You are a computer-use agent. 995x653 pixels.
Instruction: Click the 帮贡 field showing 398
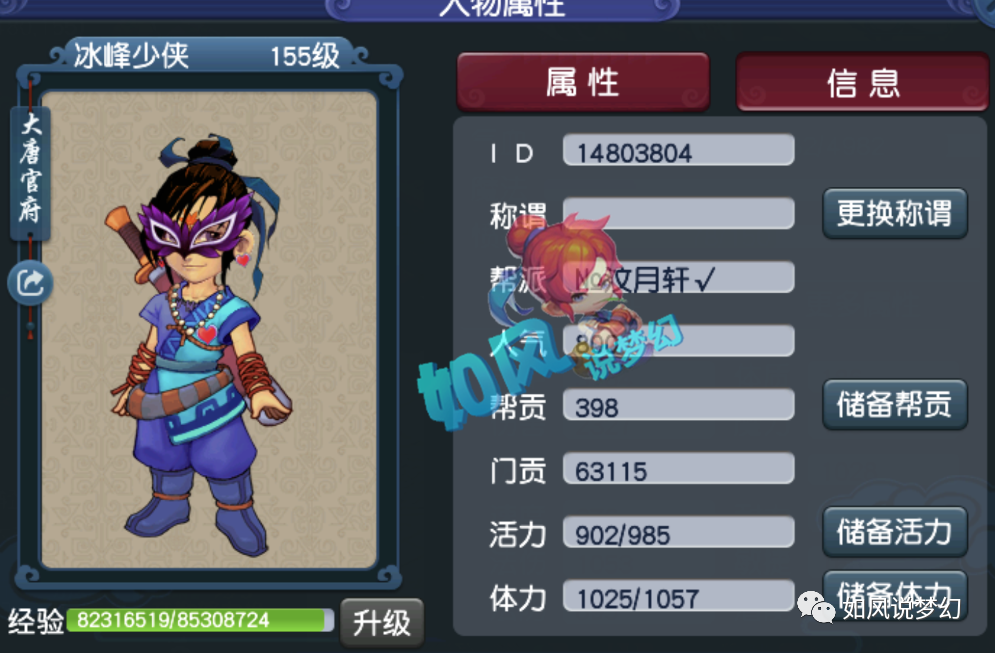coord(678,405)
